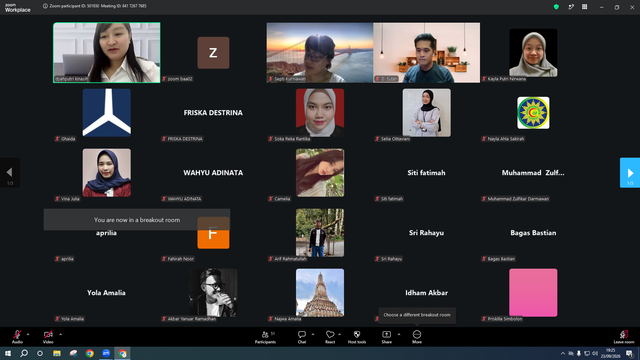The image size is (640, 360).
Task: Select Kayla Putri Nirwana's profile picture
Action: pyautogui.click(x=533, y=53)
